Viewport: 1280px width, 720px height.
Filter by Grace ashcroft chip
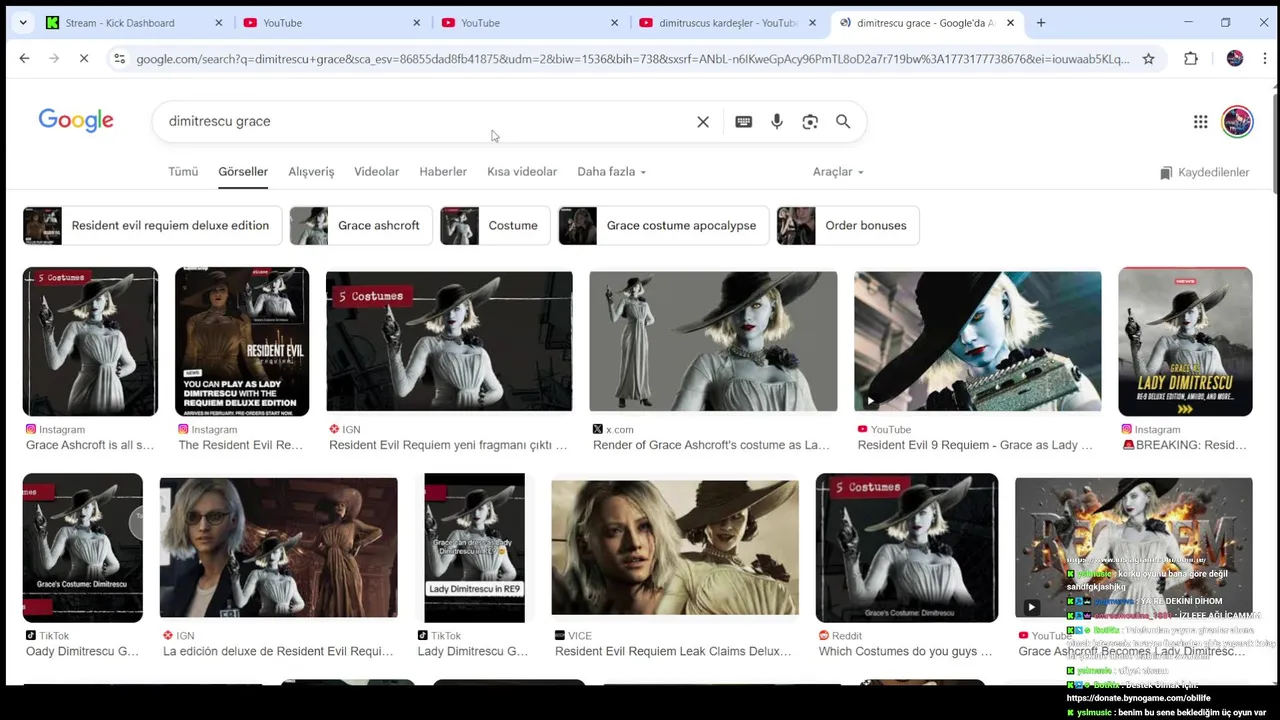click(361, 226)
